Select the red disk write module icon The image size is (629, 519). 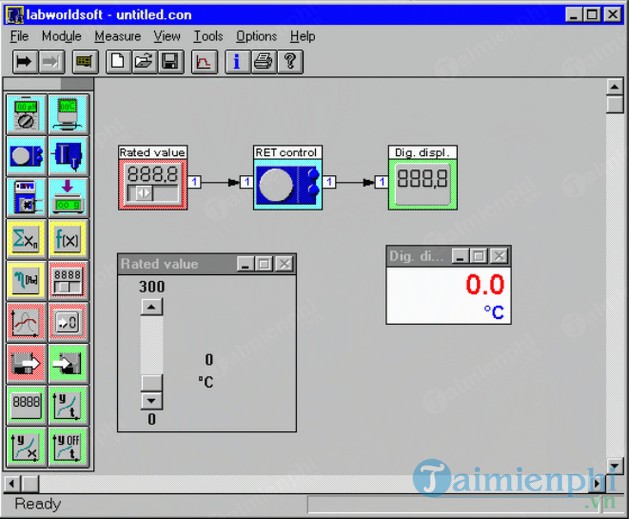click(26, 364)
